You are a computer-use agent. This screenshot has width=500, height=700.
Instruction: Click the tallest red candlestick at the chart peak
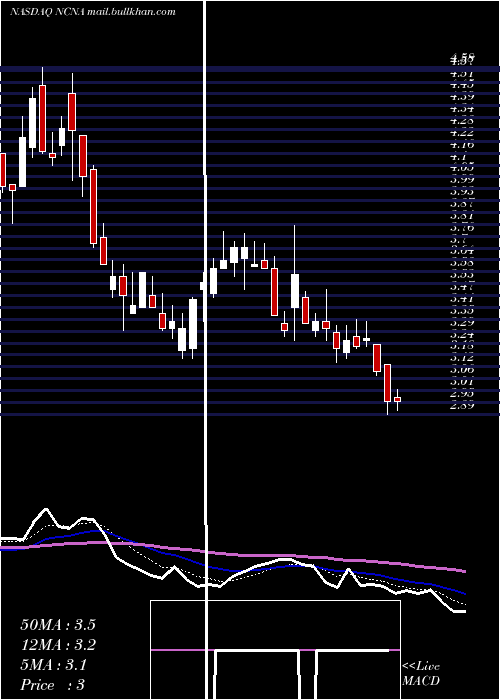(x=42, y=118)
